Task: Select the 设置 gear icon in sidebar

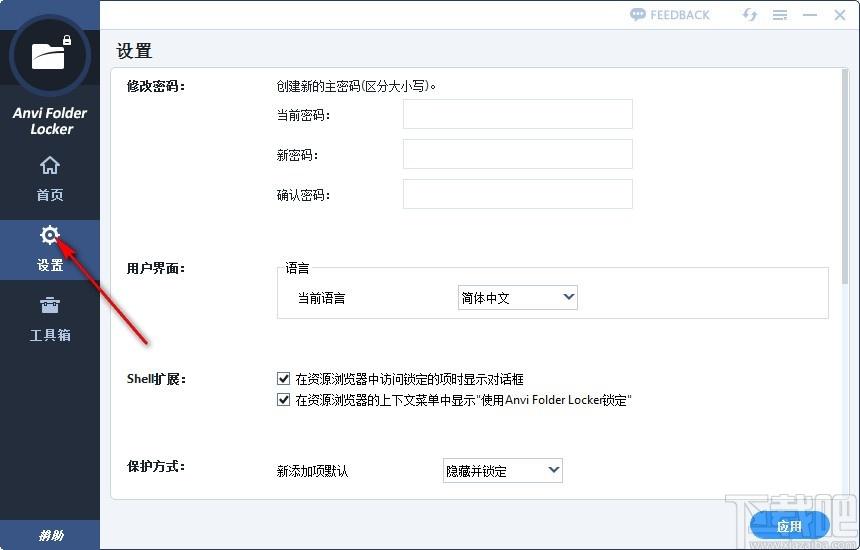Action: (x=49, y=235)
